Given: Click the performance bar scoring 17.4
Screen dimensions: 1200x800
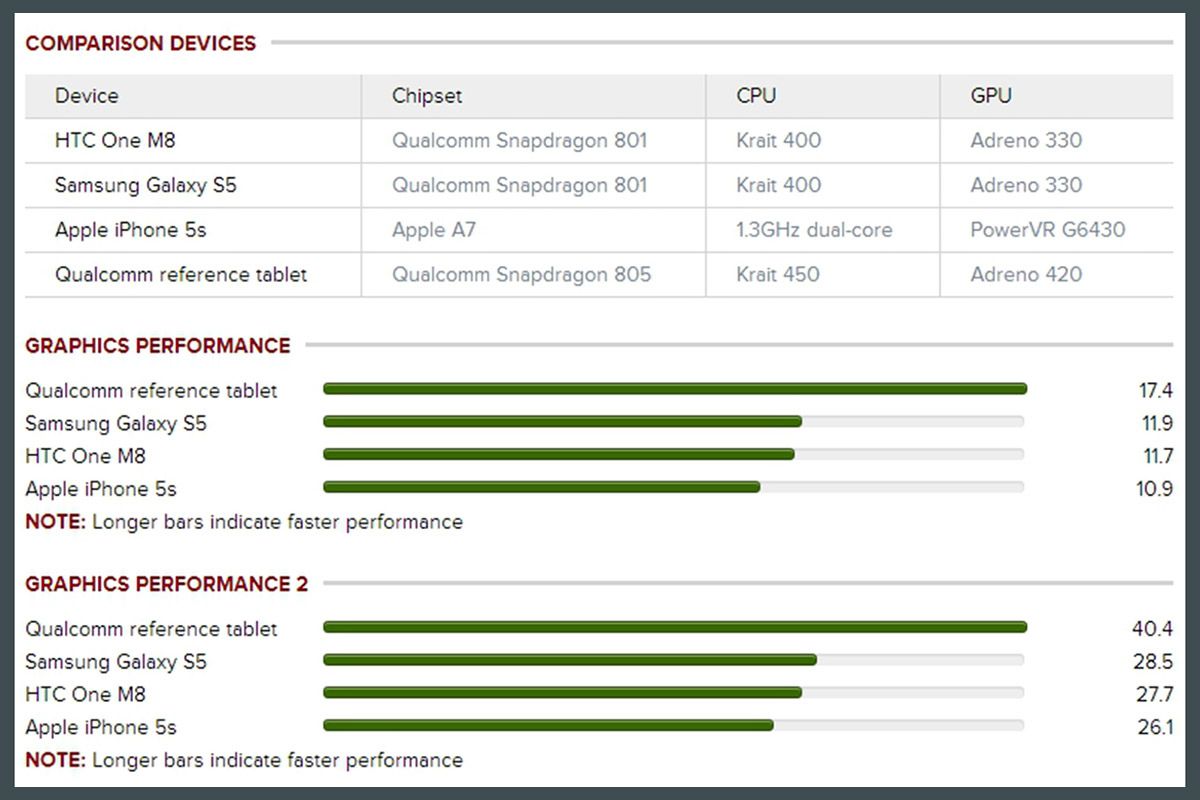Looking at the screenshot, I should (675, 389).
